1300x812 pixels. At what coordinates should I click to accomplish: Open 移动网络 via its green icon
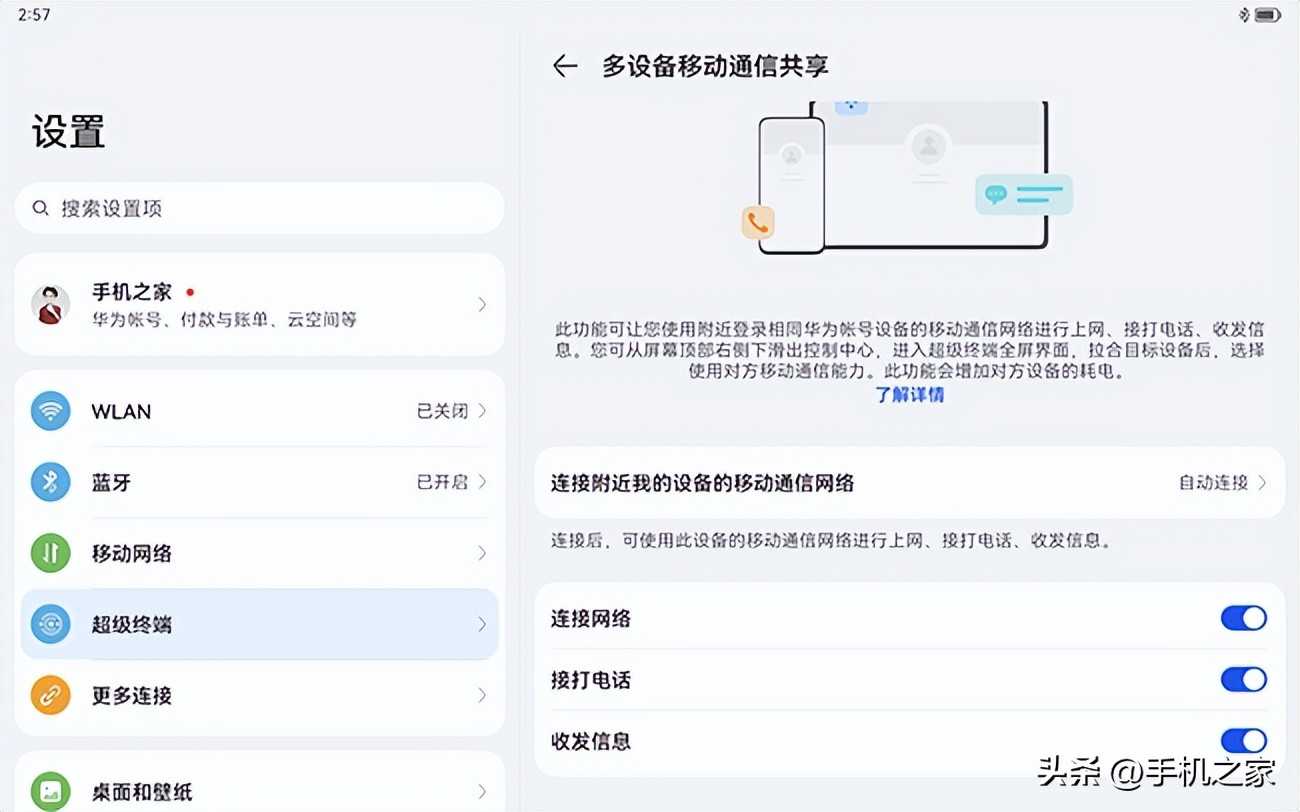click(x=50, y=553)
